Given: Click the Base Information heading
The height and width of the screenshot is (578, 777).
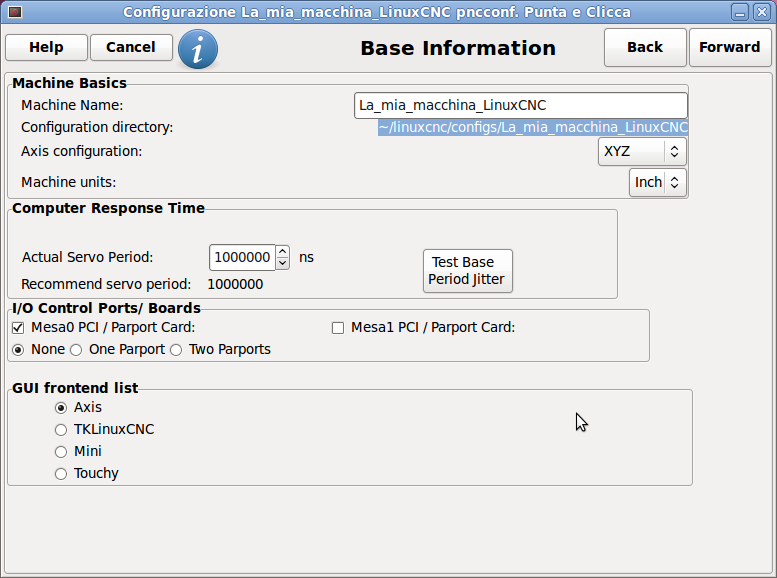Looking at the screenshot, I should [458, 48].
